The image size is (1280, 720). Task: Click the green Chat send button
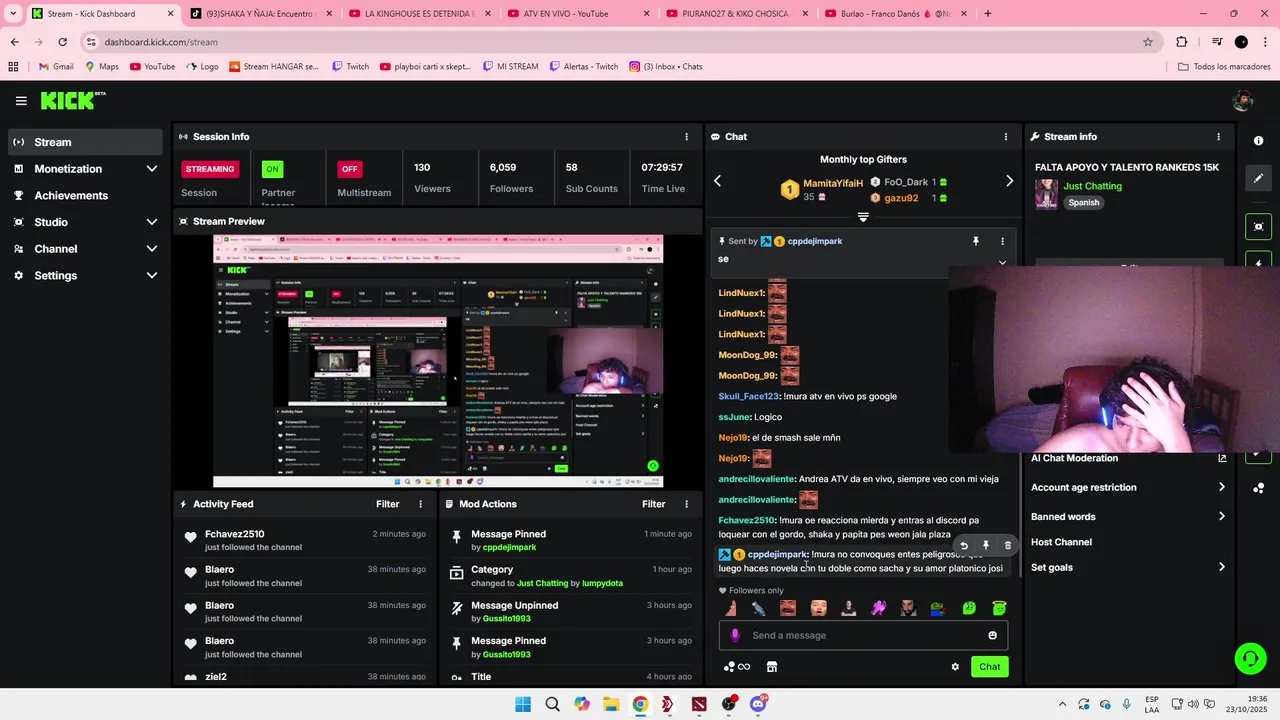click(989, 667)
